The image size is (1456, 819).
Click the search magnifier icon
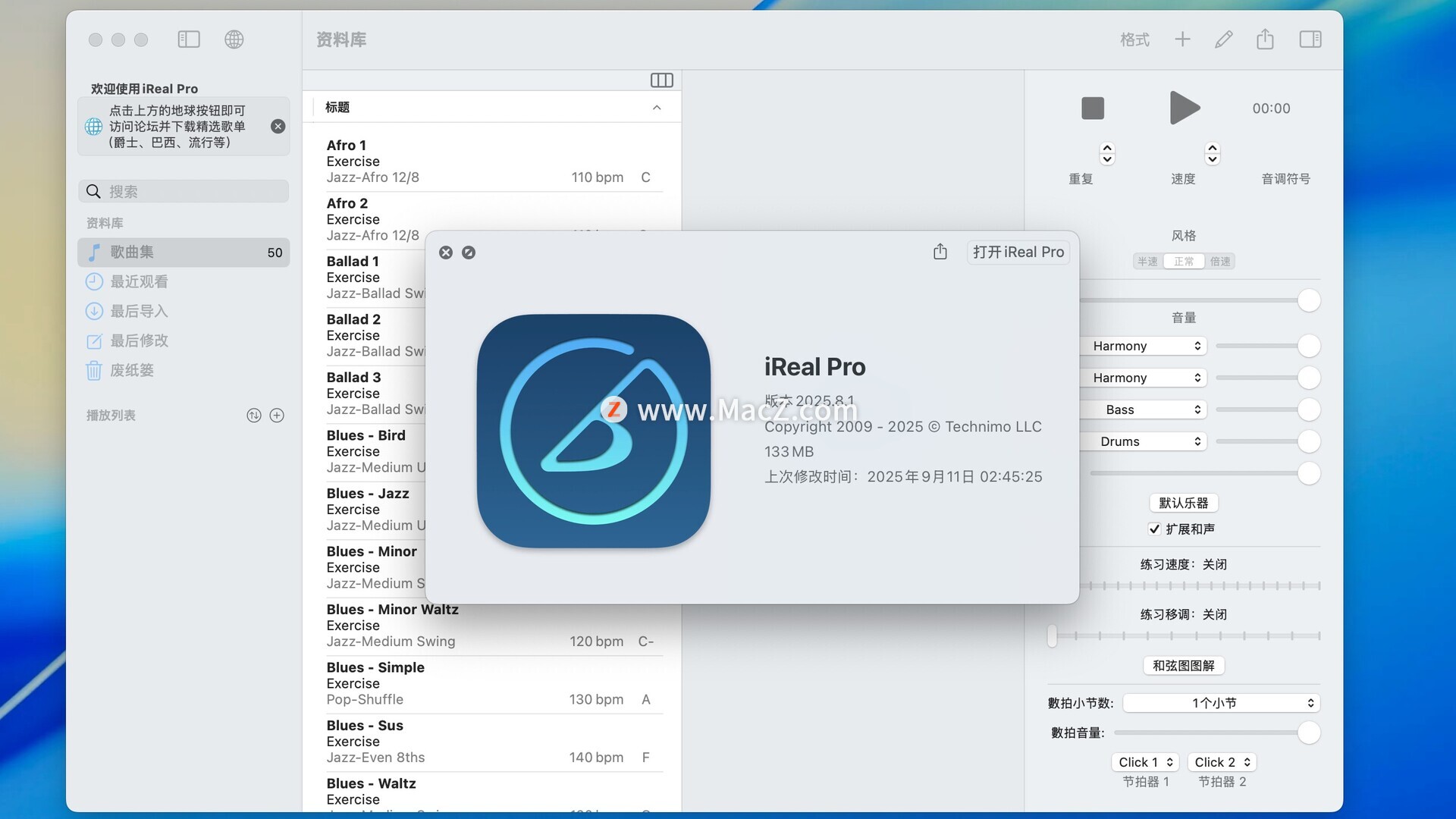[x=93, y=192]
